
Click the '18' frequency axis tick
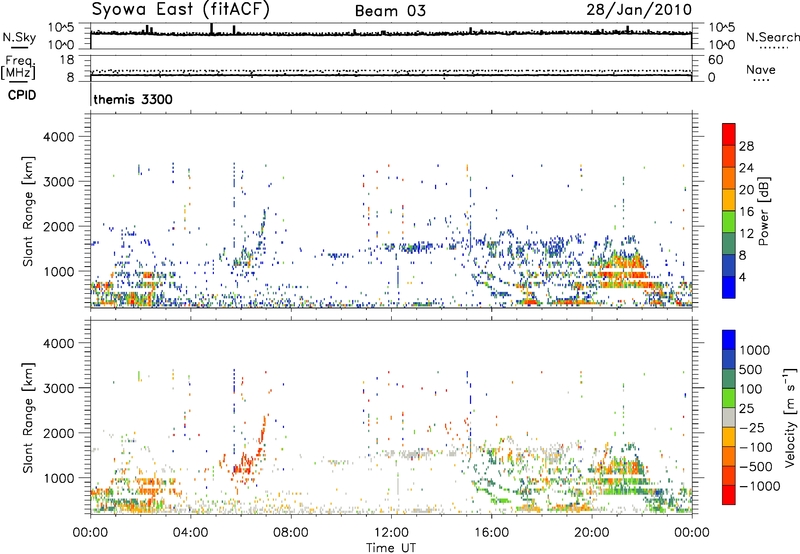coord(67,60)
